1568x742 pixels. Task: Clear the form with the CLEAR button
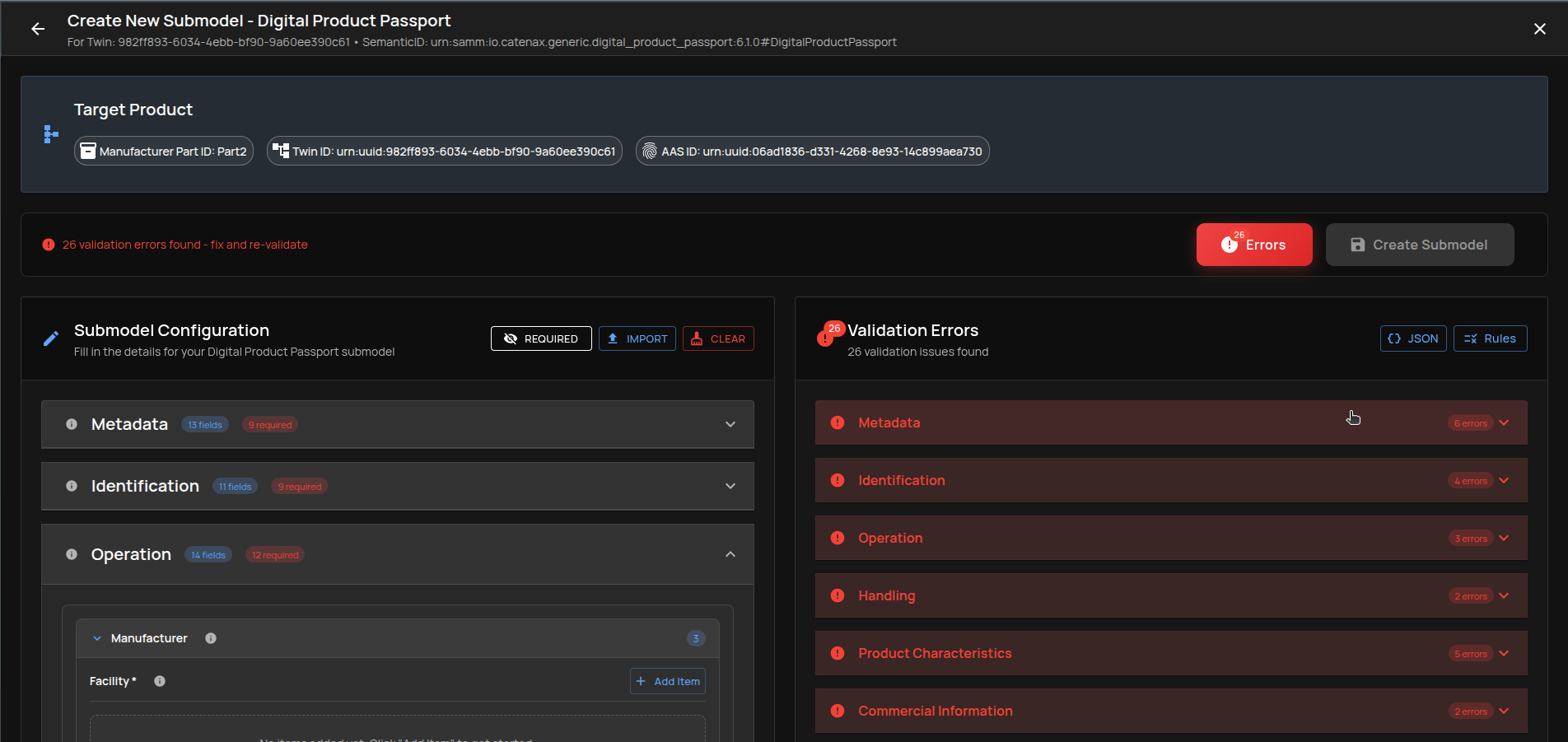click(717, 338)
